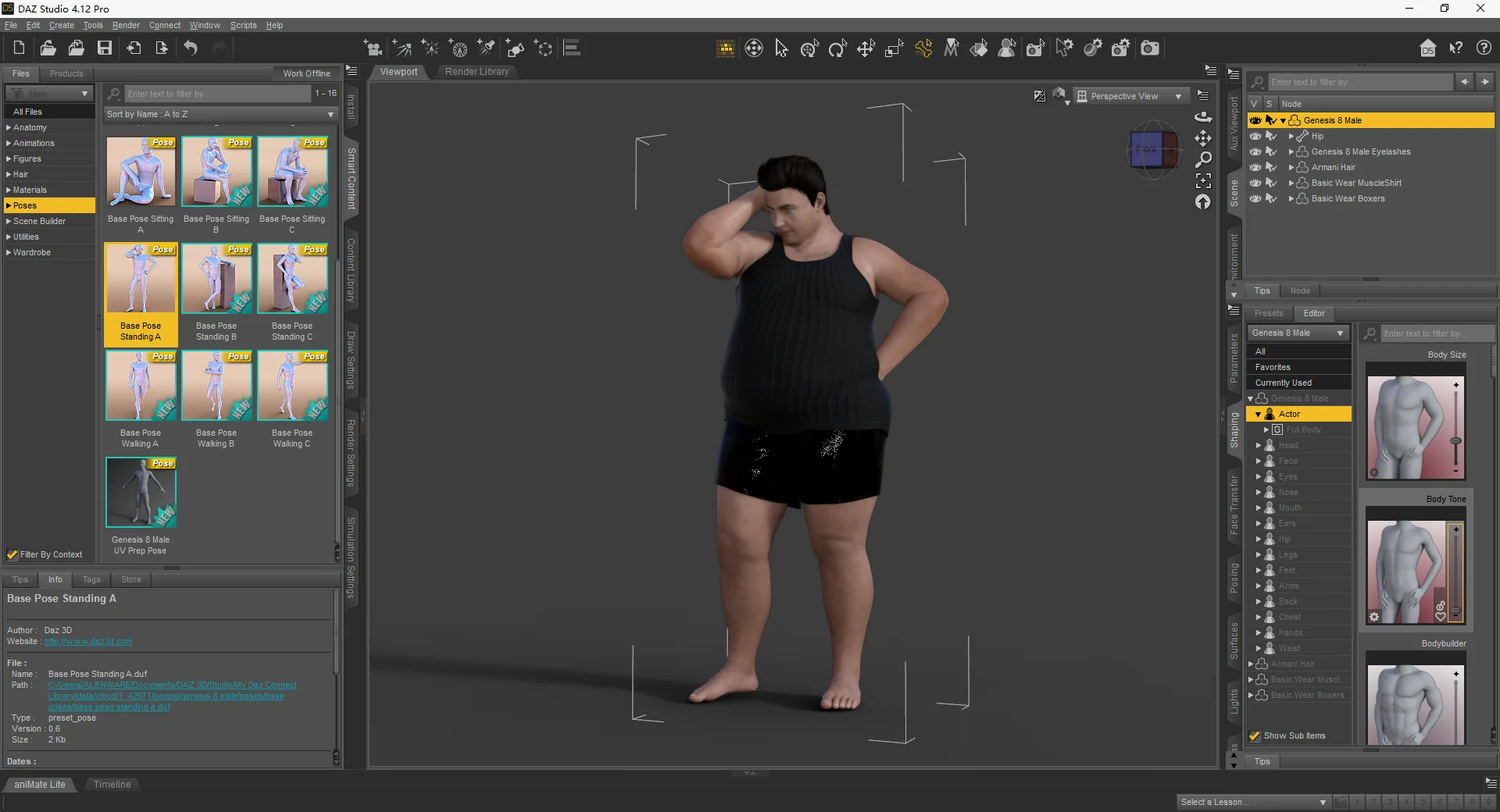This screenshot has height=812, width=1500.
Task: Select the Favorites filter
Action: pyautogui.click(x=1299, y=367)
